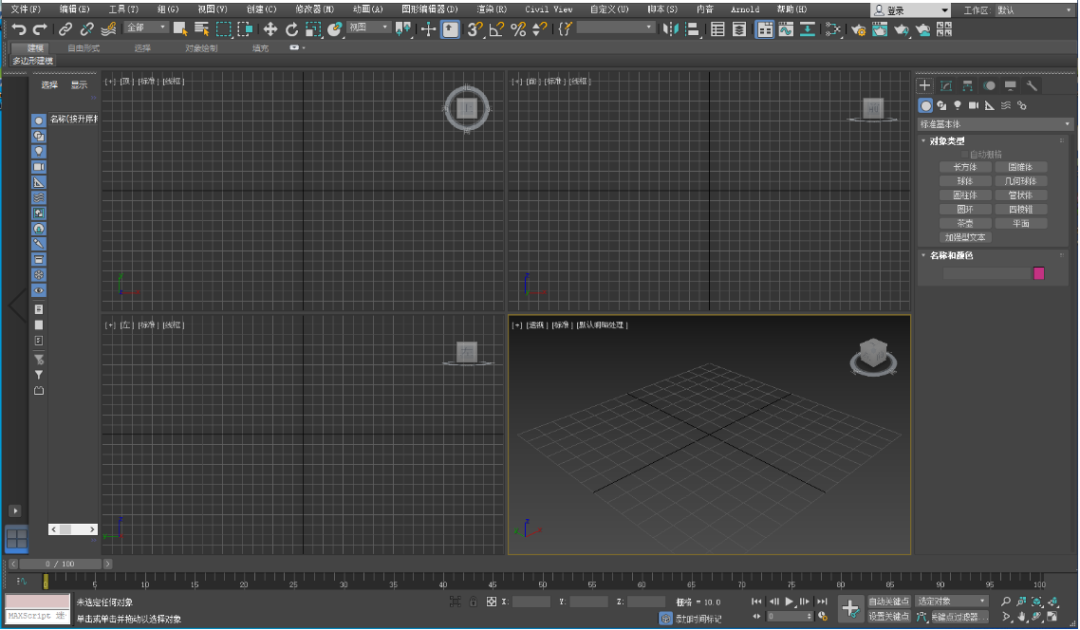Toggle the selection lock icon

[x=473, y=601]
